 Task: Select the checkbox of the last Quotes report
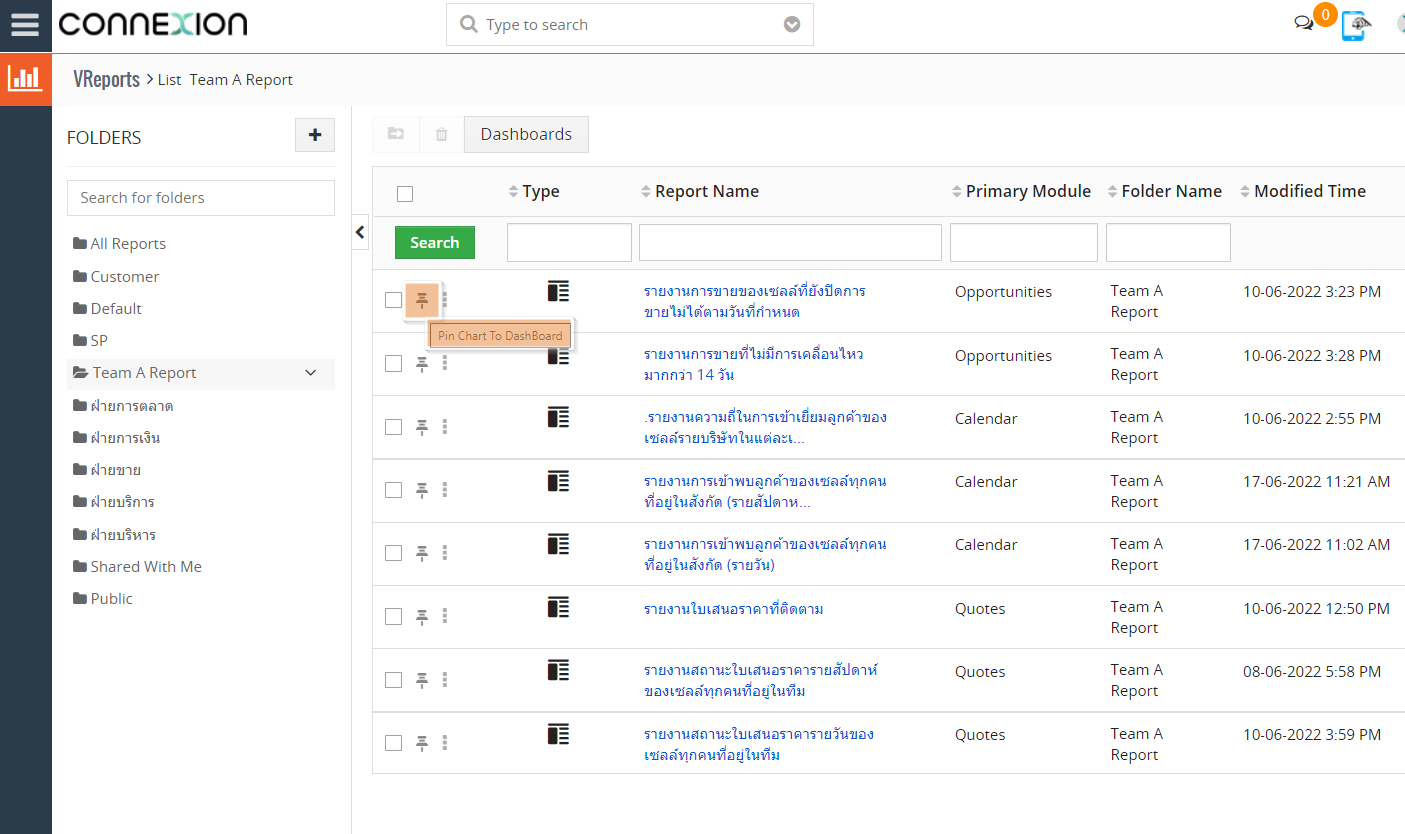tap(394, 743)
